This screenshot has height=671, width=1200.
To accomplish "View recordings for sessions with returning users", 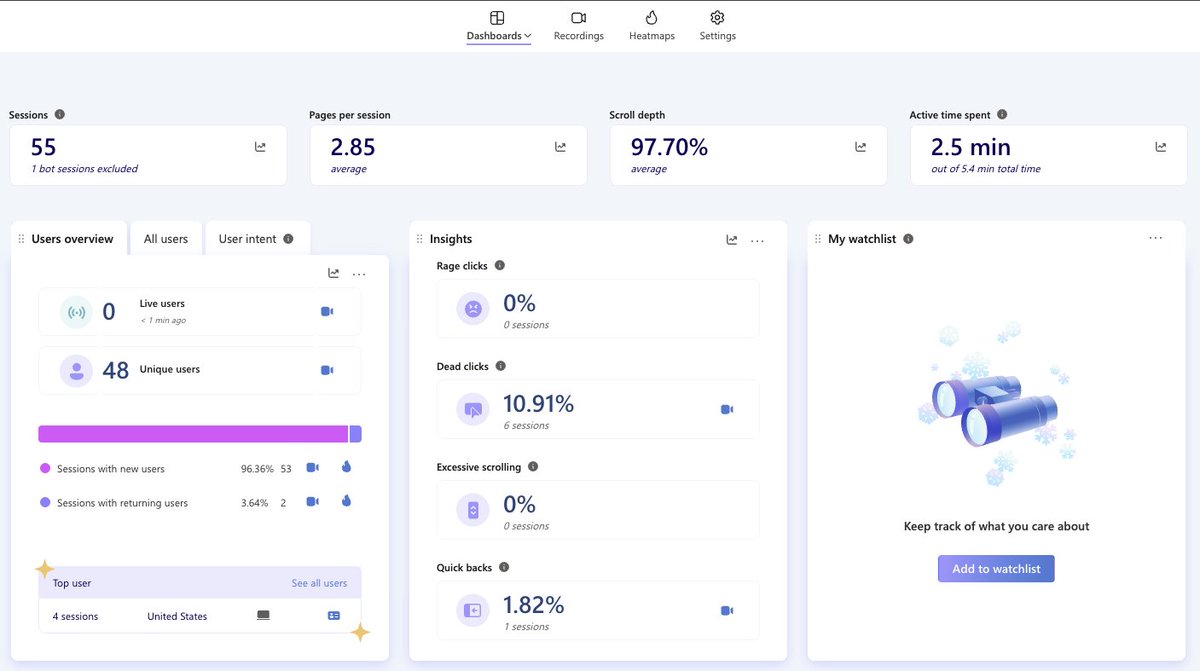I will pos(312,502).
